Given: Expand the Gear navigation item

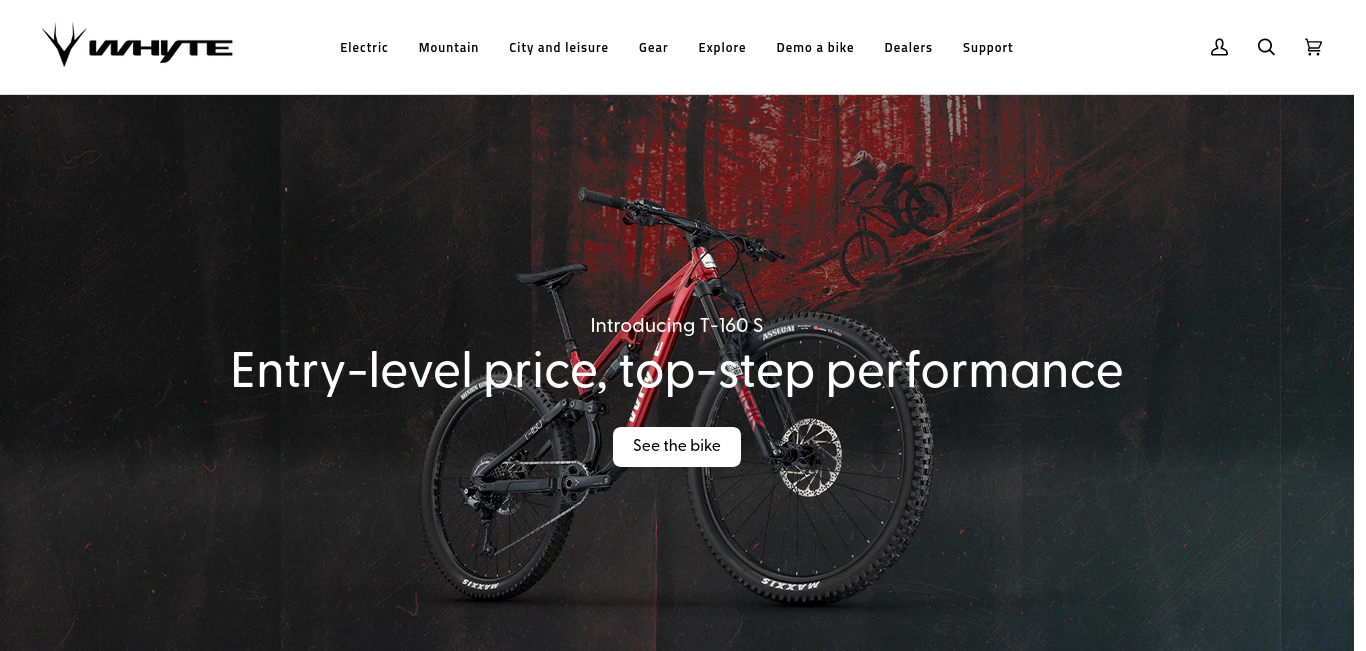Looking at the screenshot, I should click(x=653, y=48).
